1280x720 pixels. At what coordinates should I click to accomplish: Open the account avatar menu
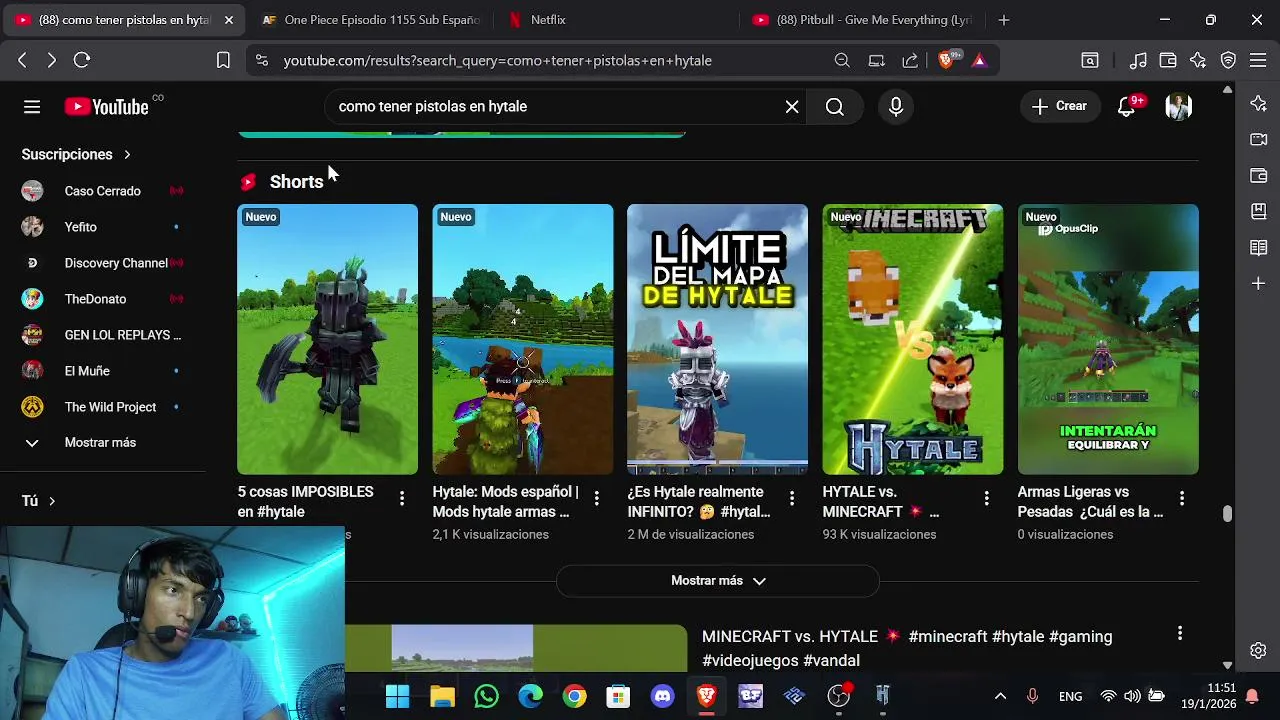(1179, 107)
